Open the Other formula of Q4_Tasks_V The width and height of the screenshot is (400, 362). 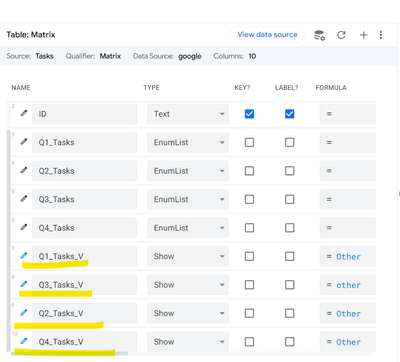348,342
